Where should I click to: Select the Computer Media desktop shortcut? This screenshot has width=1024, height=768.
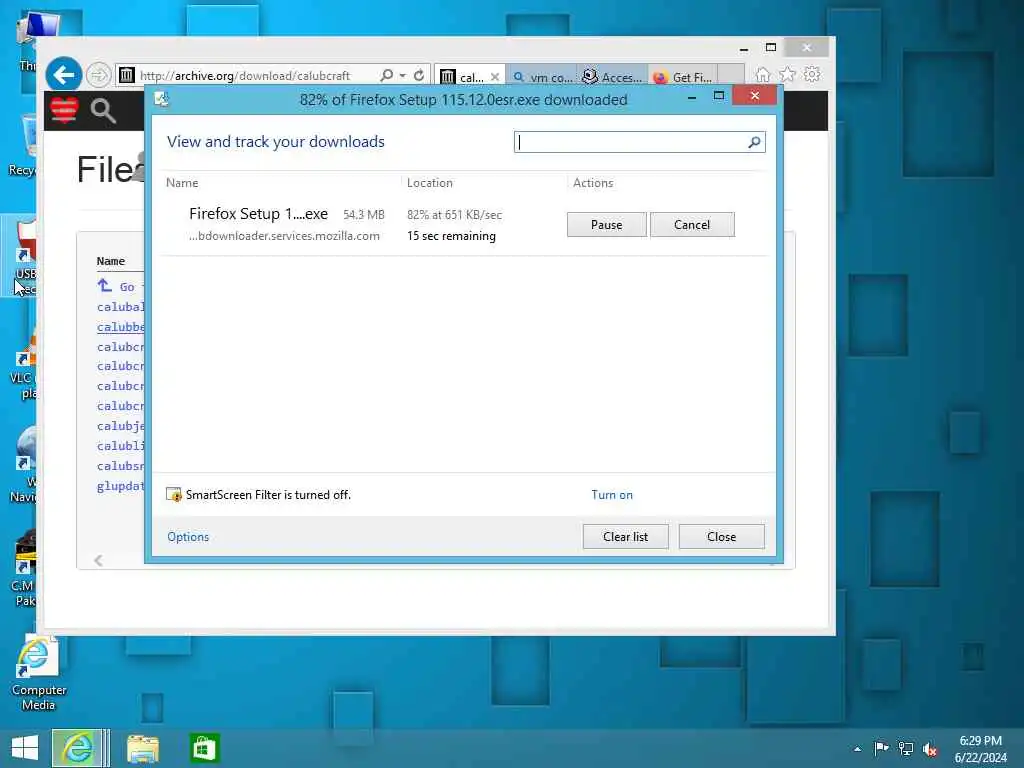tap(39, 674)
